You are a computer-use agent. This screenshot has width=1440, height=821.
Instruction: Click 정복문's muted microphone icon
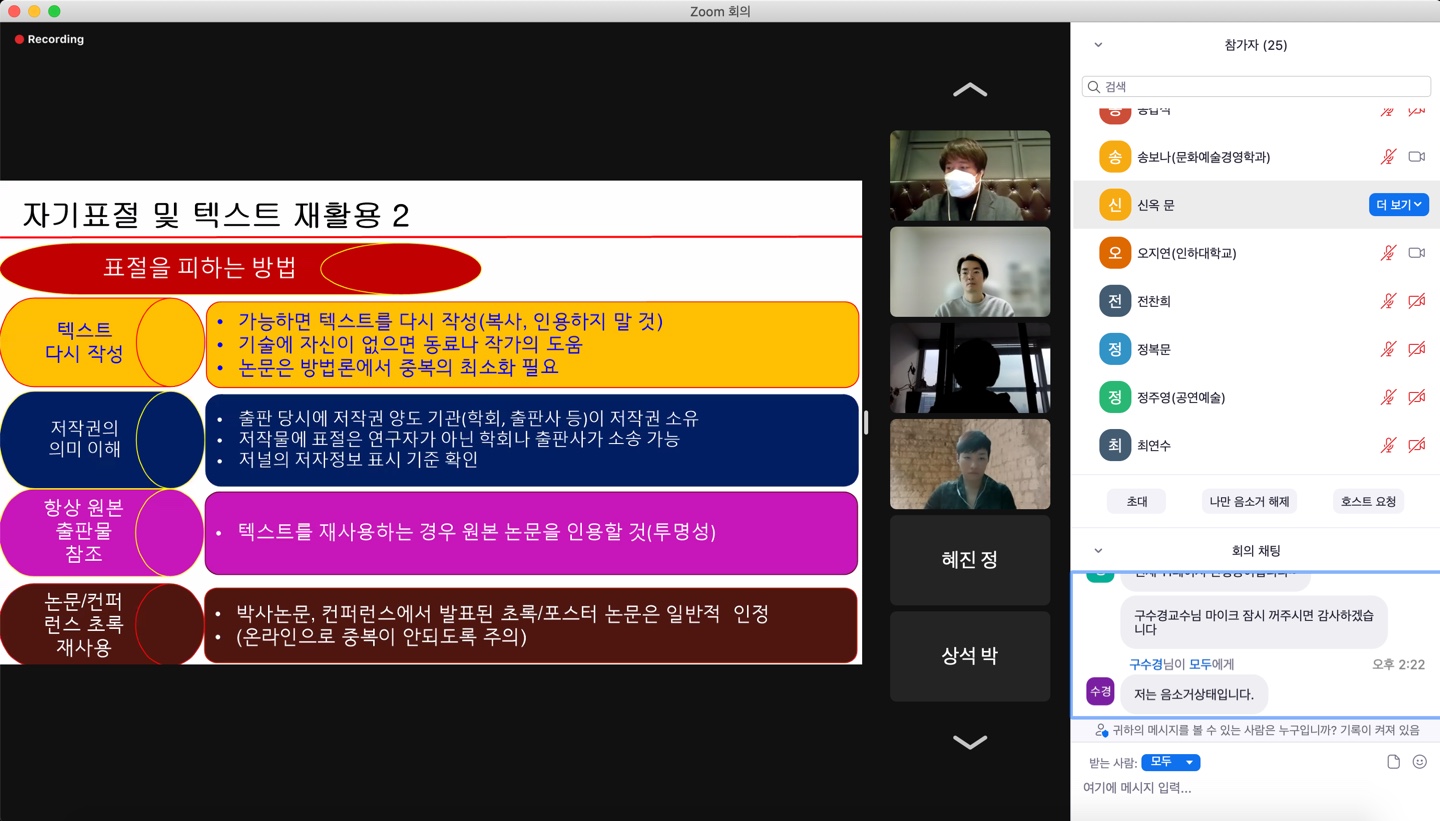(x=1388, y=349)
